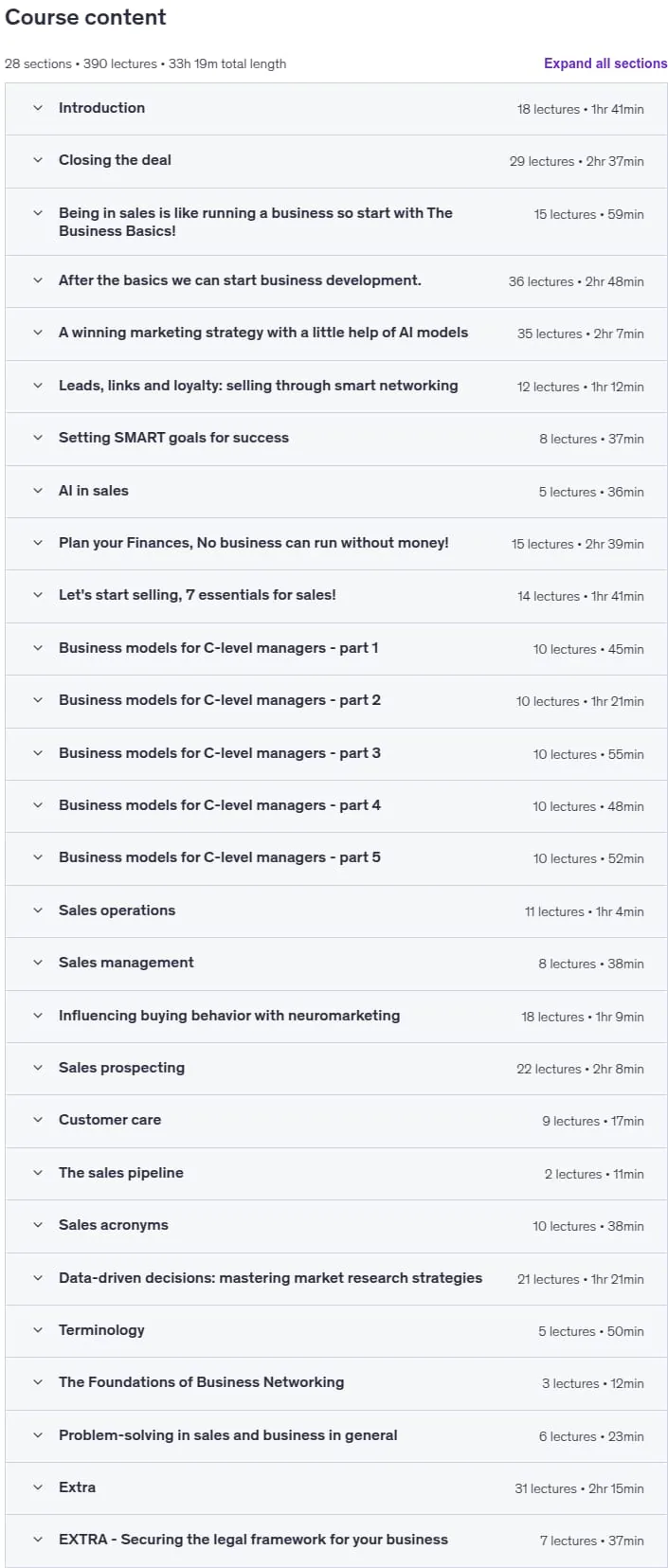Screen dimensions: 668x1568
Task: Open Influencing buying behavior with neuromarketing section
Action: click(x=336, y=1016)
